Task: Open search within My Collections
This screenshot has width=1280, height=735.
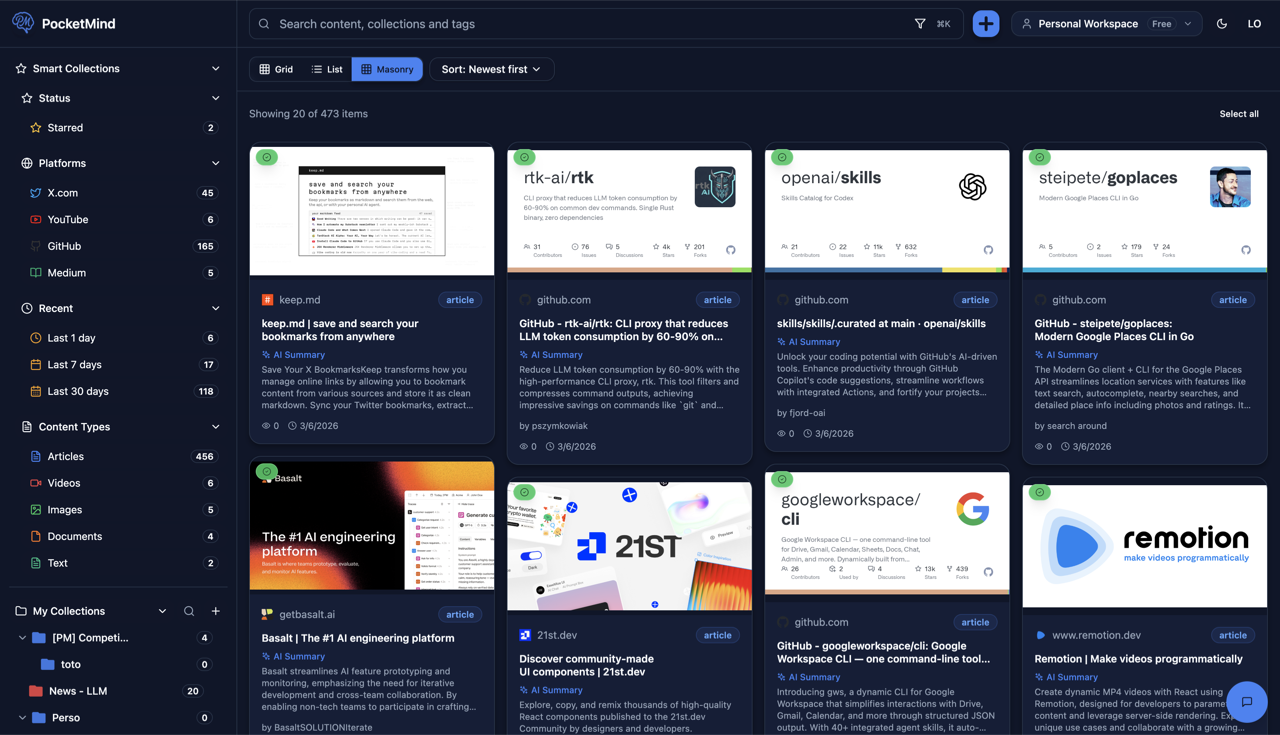Action: click(x=188, y=610)
